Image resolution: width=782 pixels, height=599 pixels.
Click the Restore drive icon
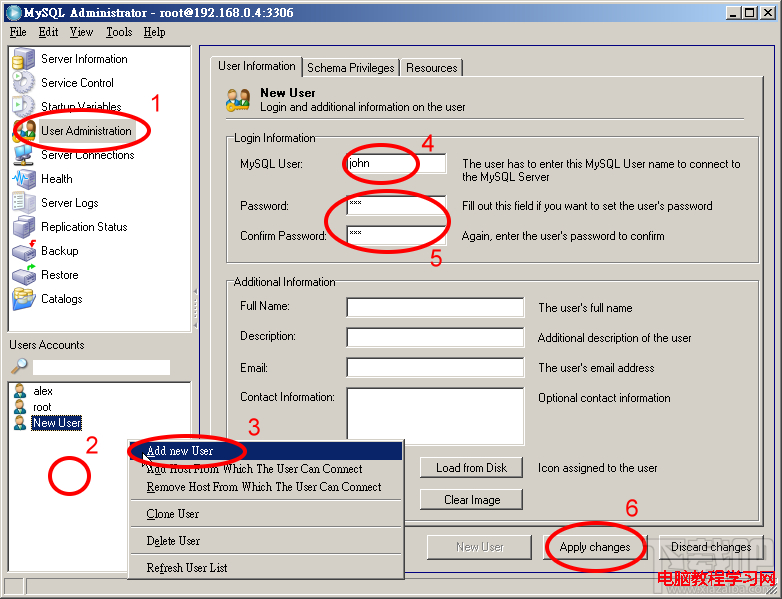[23, 275]
